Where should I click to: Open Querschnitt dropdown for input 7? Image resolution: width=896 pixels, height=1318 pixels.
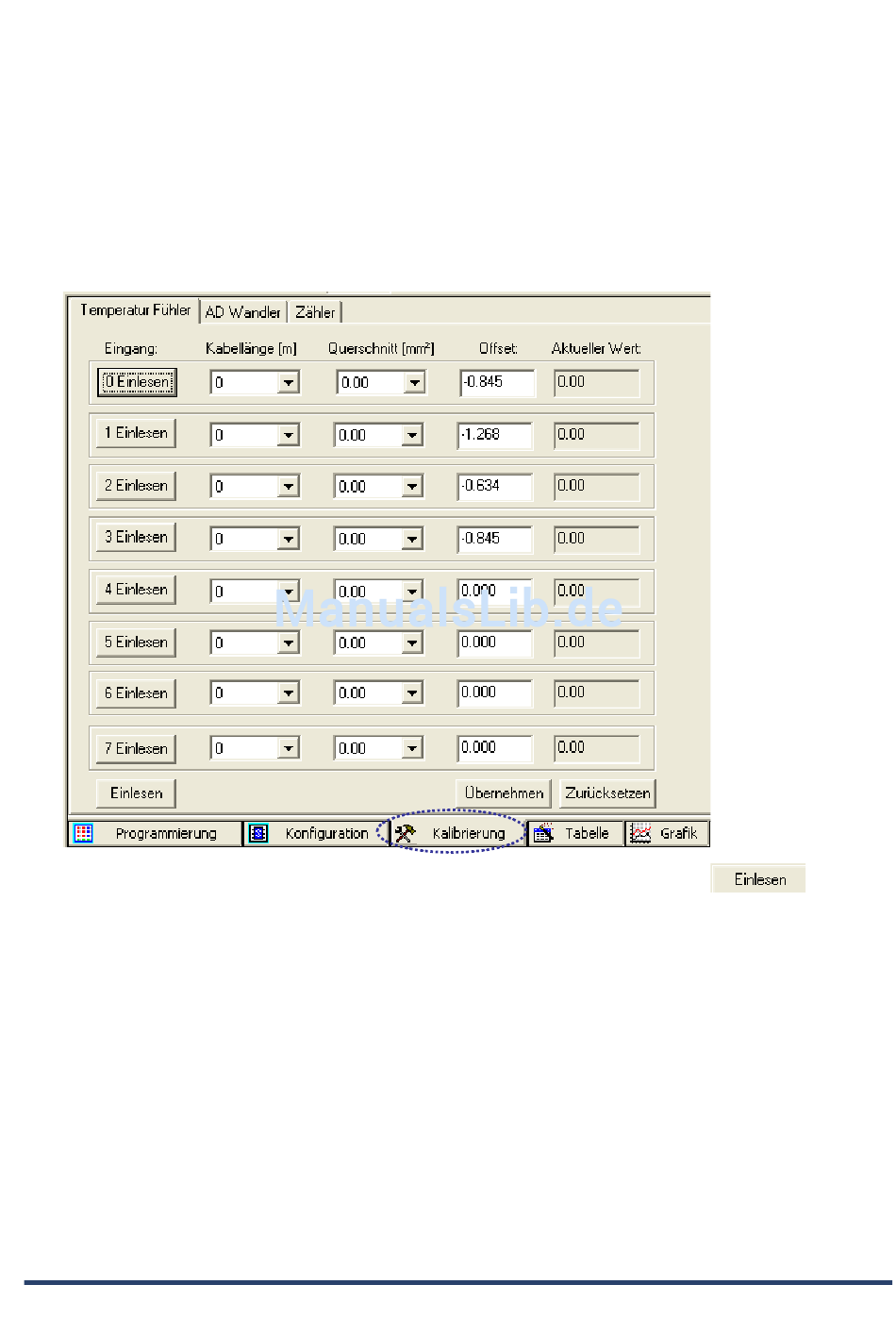click(x=412, y=749)
